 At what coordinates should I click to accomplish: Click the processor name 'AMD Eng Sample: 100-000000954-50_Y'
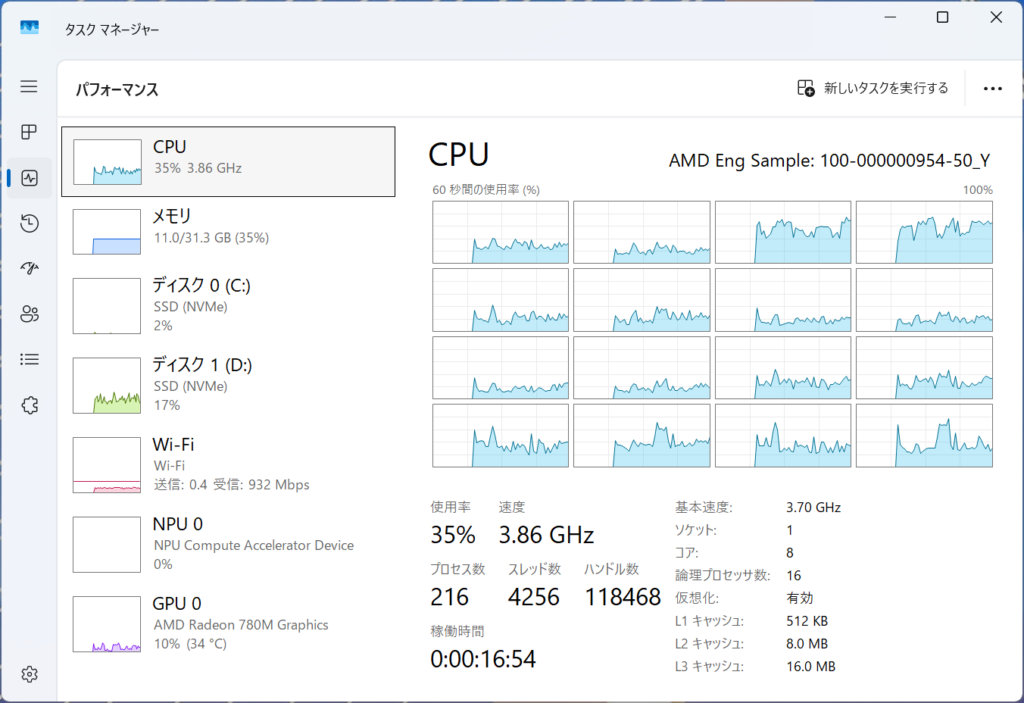click(x=829, y=161)
